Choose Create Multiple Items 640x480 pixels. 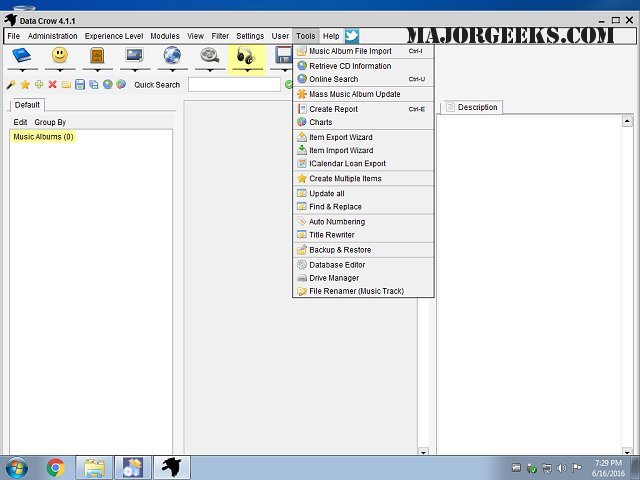[x=363, y=178]
